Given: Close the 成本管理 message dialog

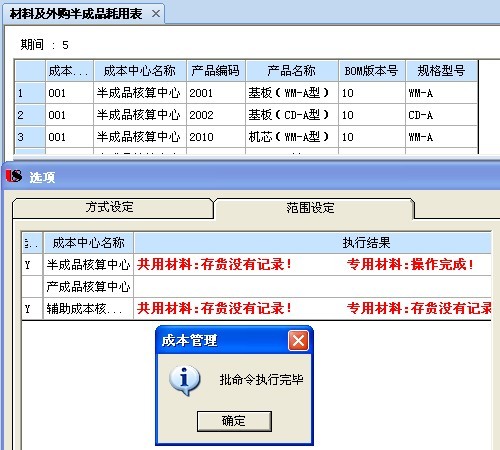Looking at the screenshot, I should tap(298, 341).
